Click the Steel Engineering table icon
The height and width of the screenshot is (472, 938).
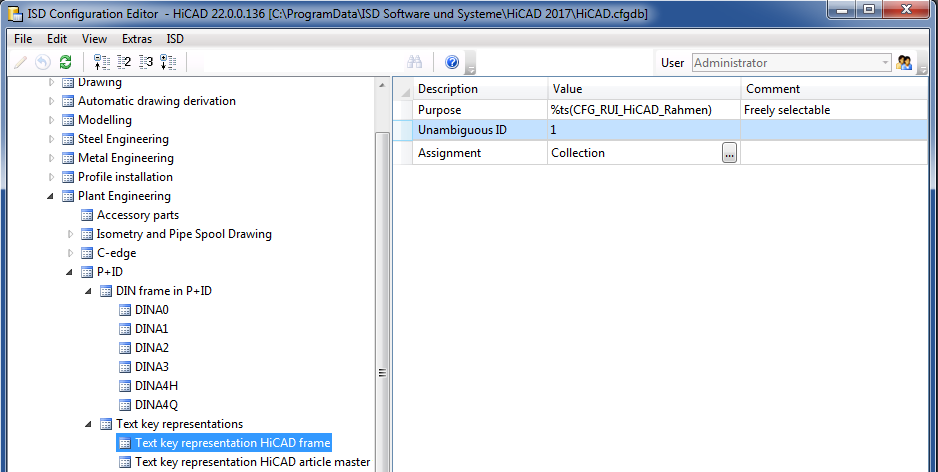[x=68, y=139]
